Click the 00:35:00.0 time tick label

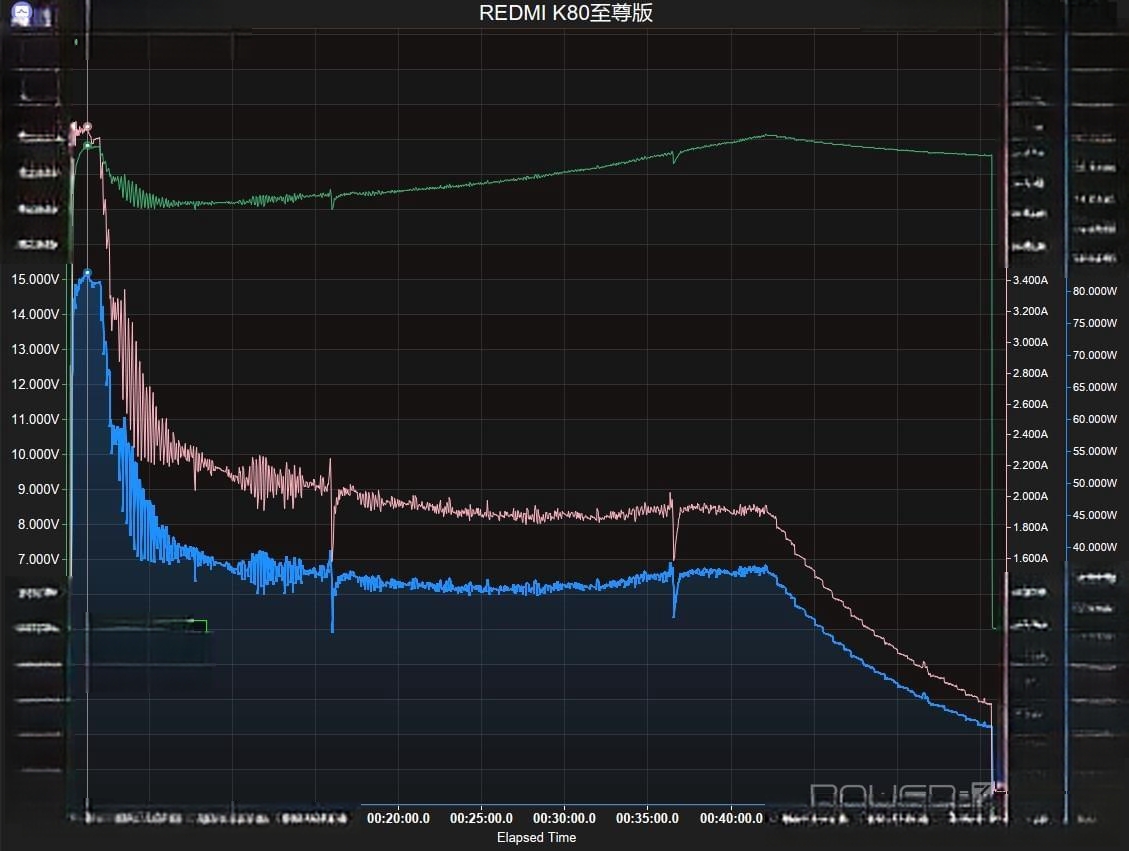click(x=647, y=819)
